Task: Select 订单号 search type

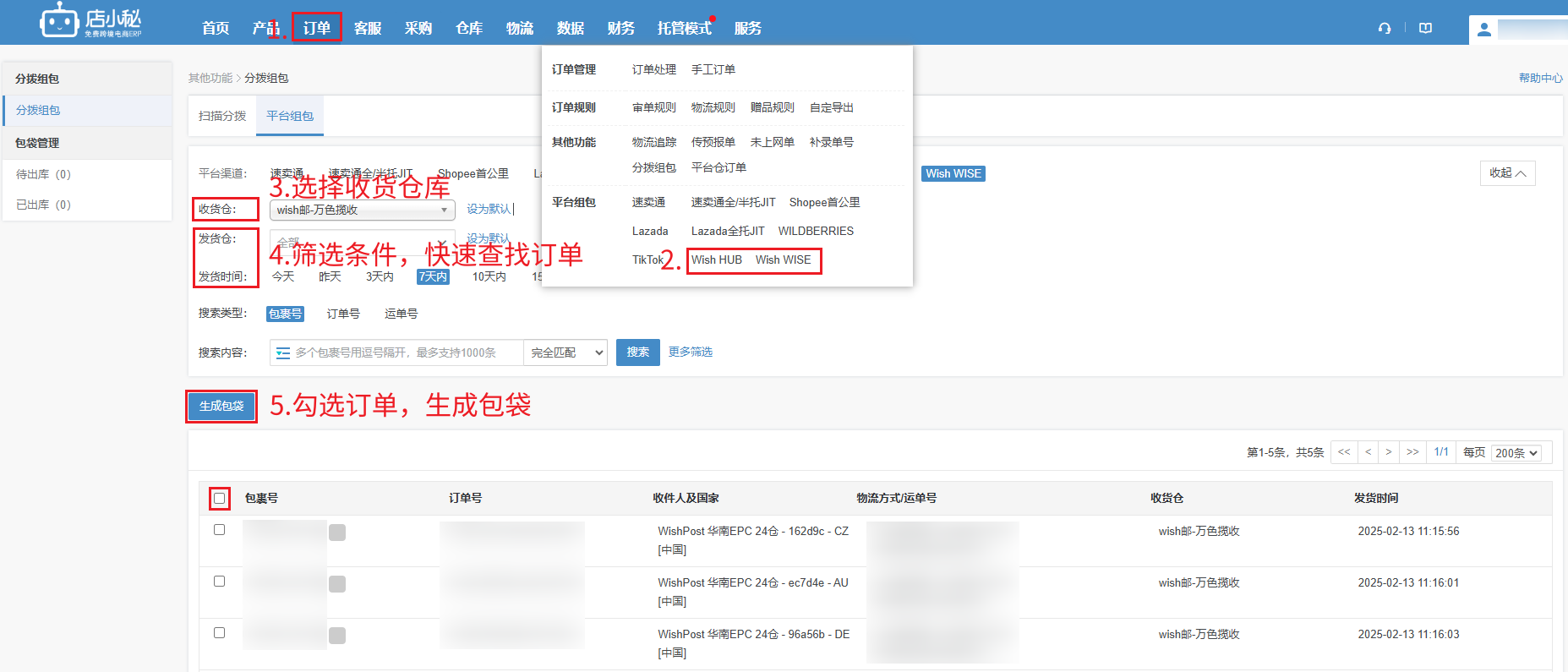Action: [343, 314]
